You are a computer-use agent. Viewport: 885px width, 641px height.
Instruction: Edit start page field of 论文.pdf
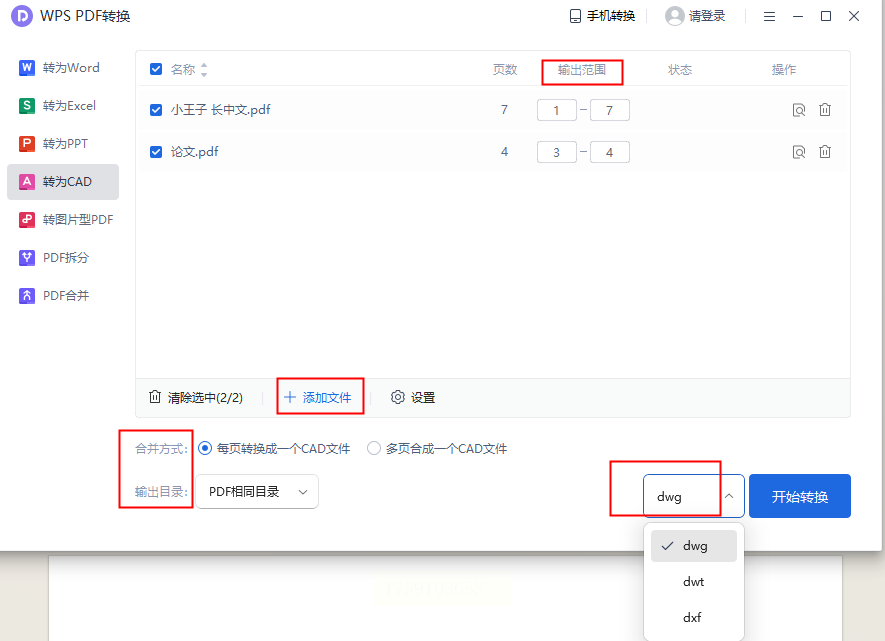(557, 152)
